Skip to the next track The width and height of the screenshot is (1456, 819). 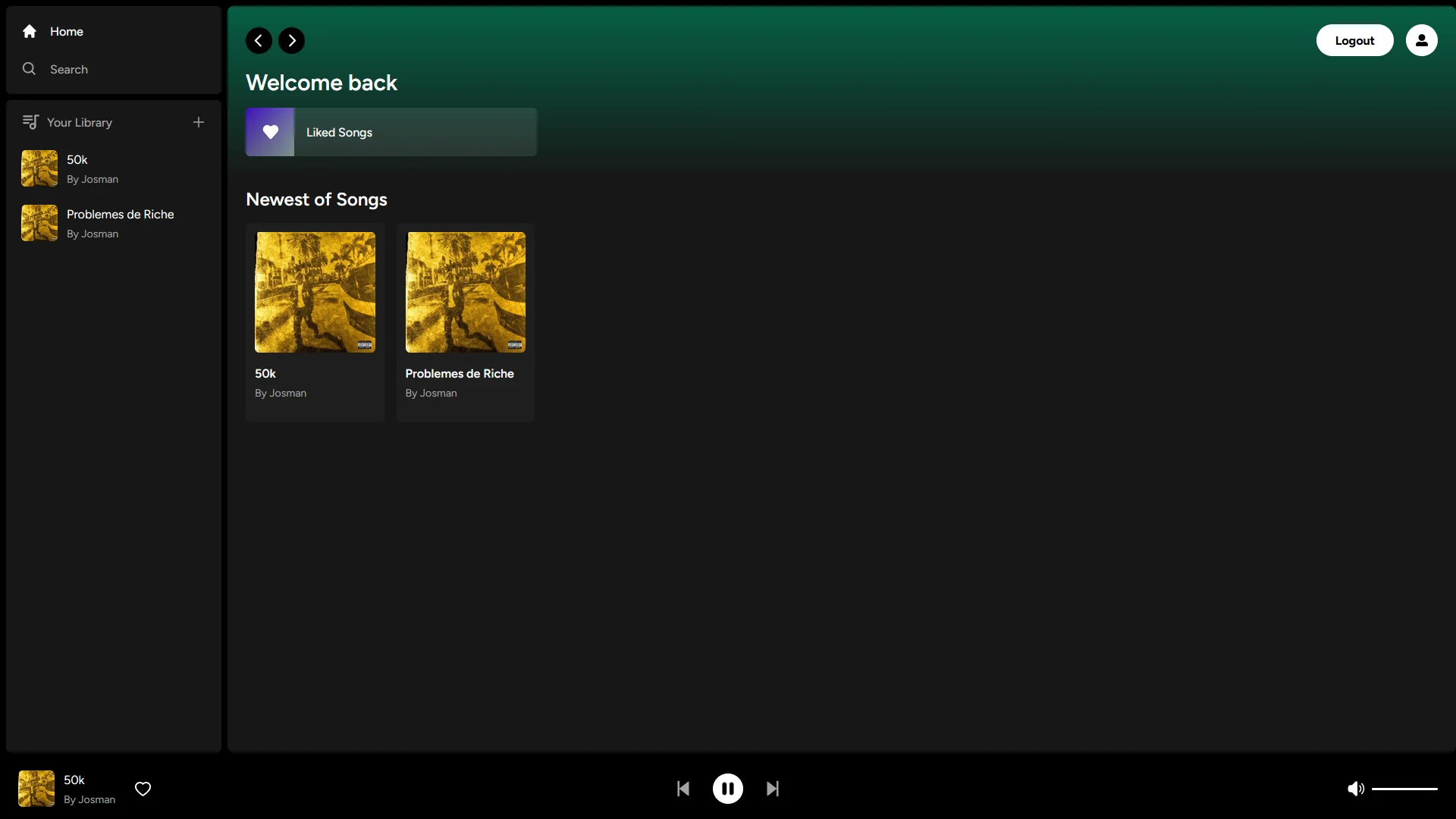[772, 789]
